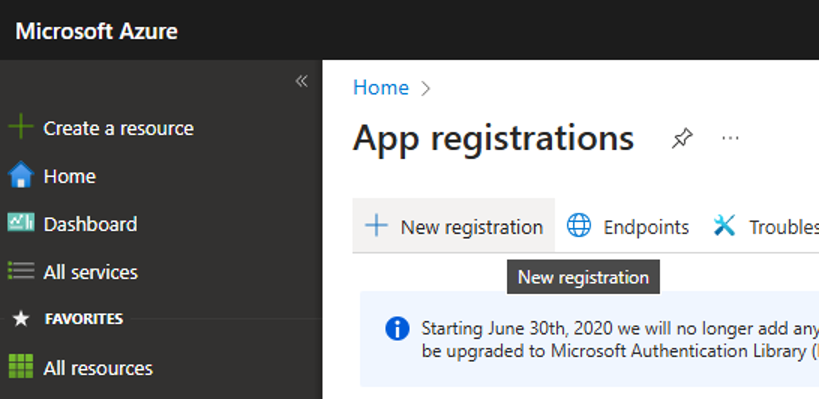Open the Troubleshooting toolbar item label
Screen dimensions: 820x400
[x=784, y=227]
